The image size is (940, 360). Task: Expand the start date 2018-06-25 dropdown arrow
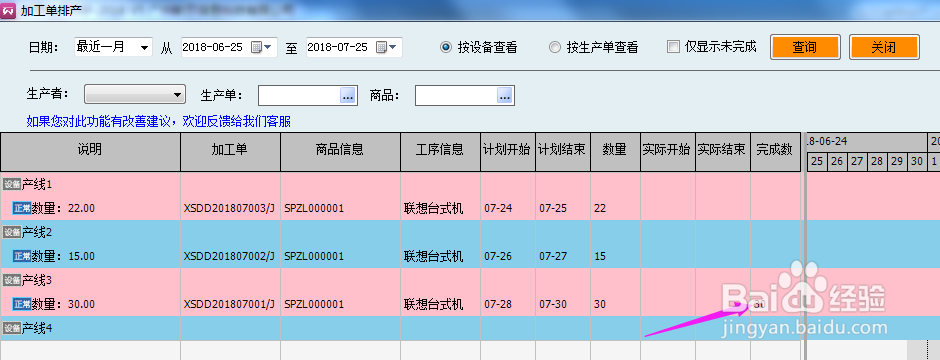click(267, 47)
